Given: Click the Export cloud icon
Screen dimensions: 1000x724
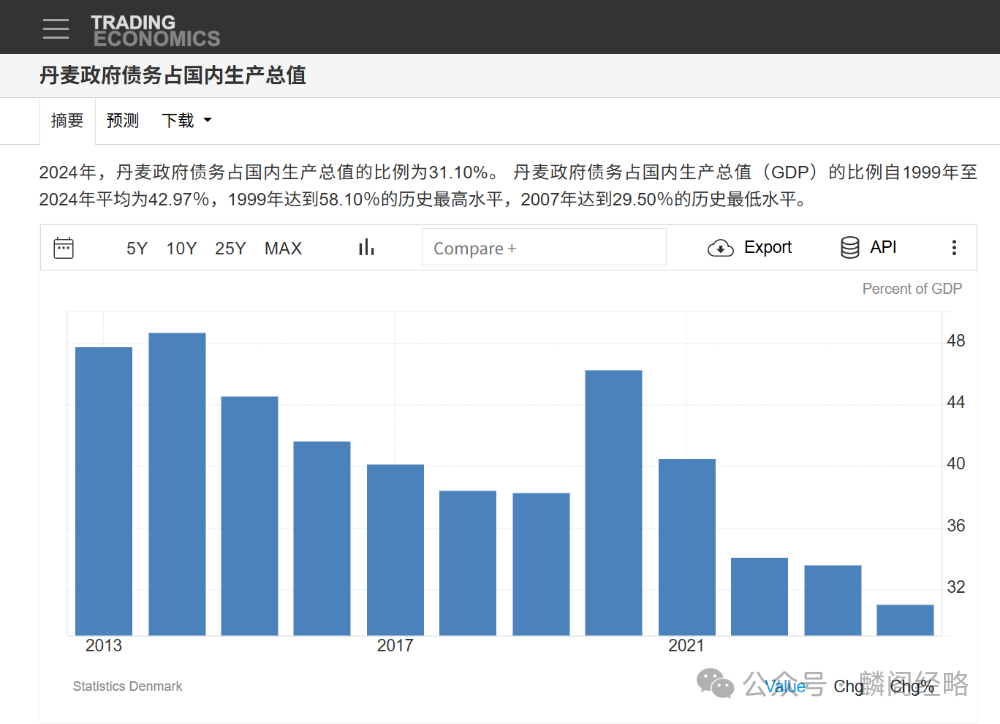Looking at the screenshot, I should [719, 247].
